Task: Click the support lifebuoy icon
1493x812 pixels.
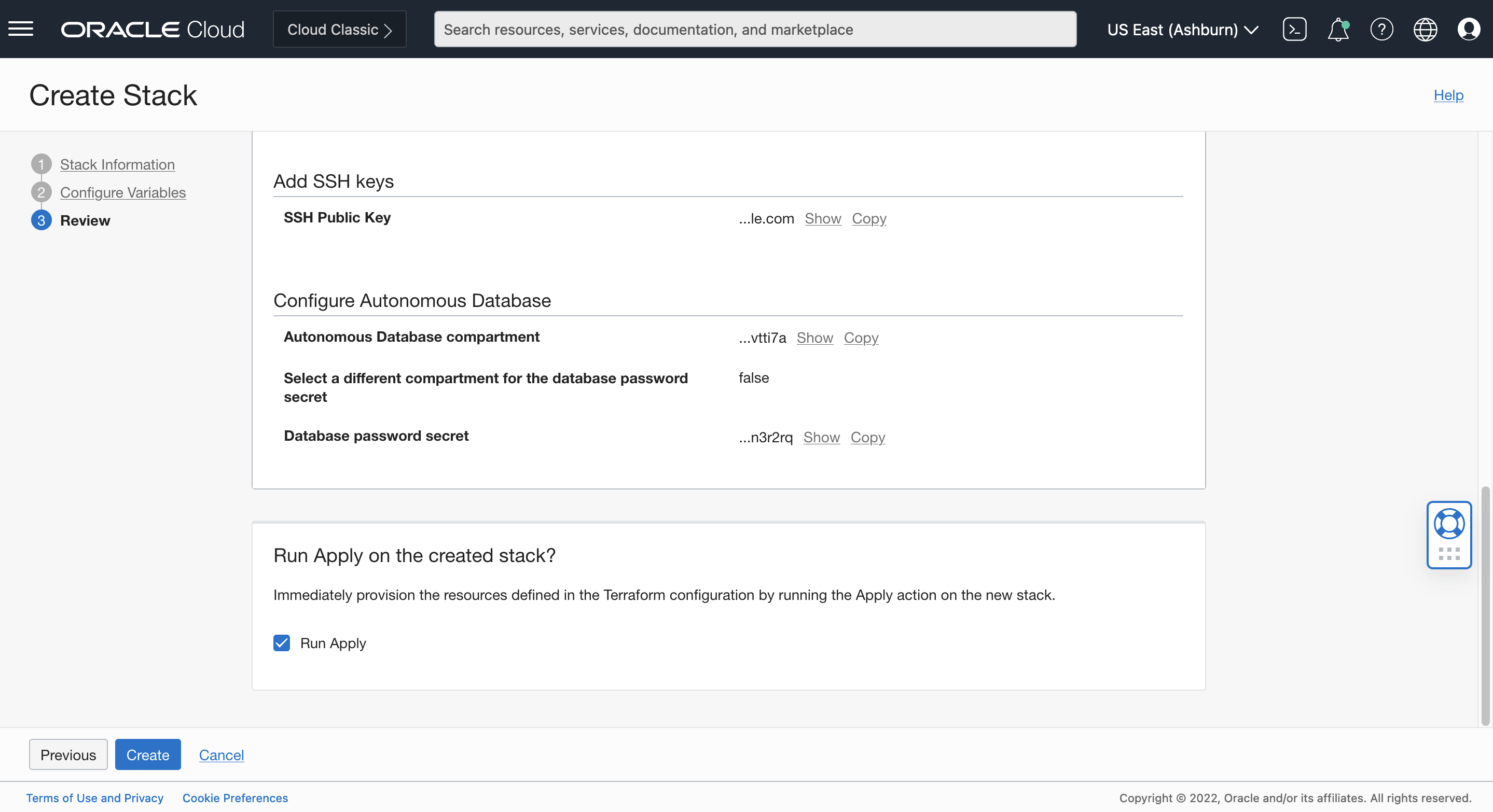Action: click(x=1448, y=524)
